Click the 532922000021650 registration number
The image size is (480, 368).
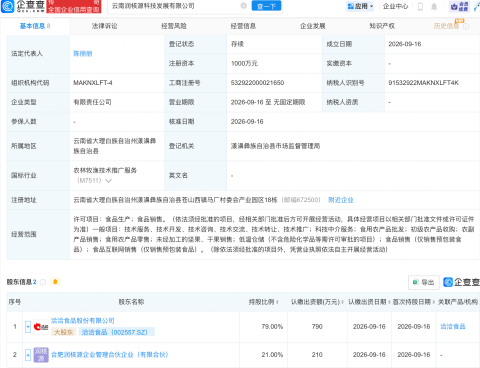[x=257, y=83]
